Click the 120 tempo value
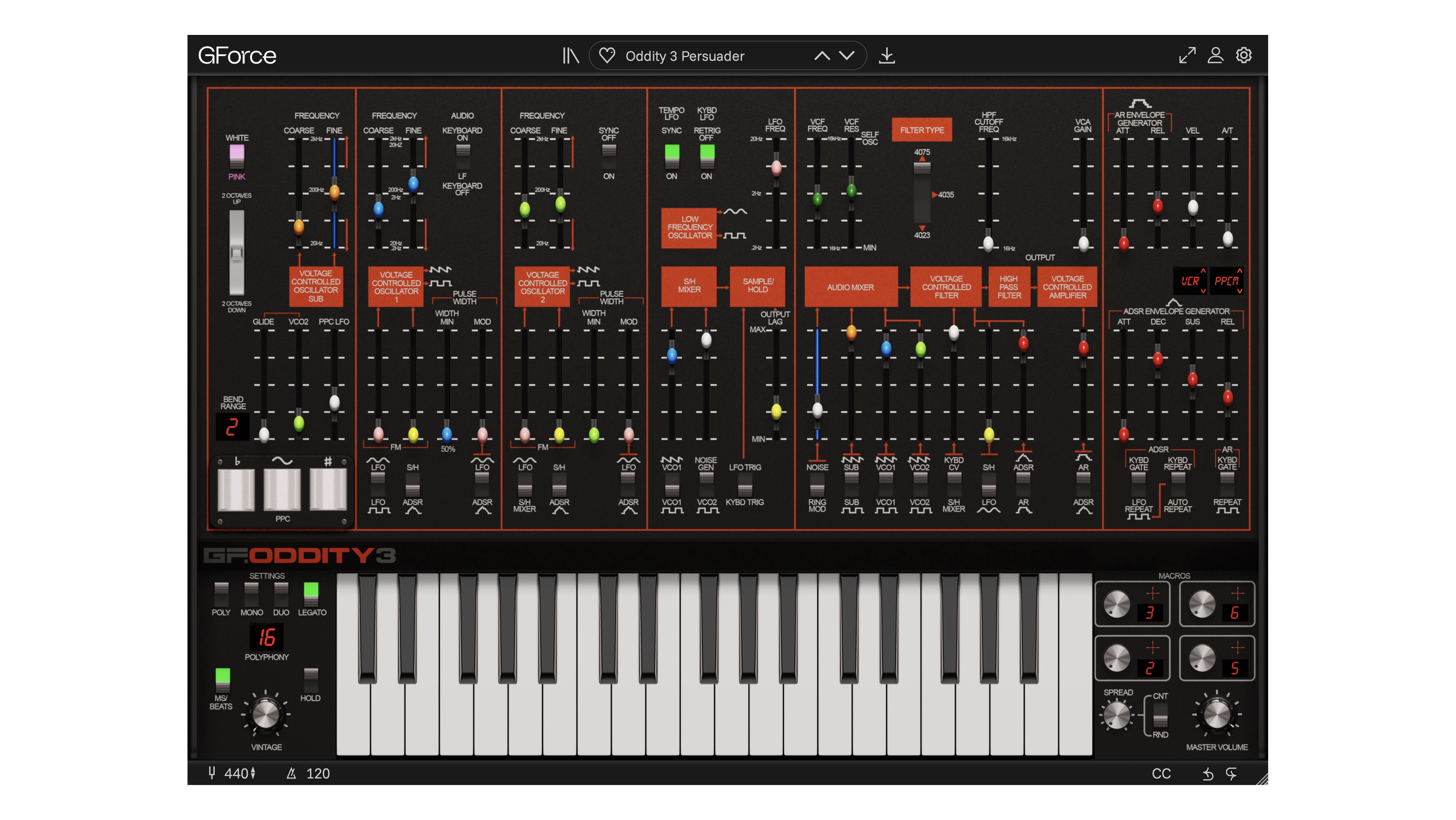Image resolution: width=1456 pixels, height=820 pixels. click(318, 773)
